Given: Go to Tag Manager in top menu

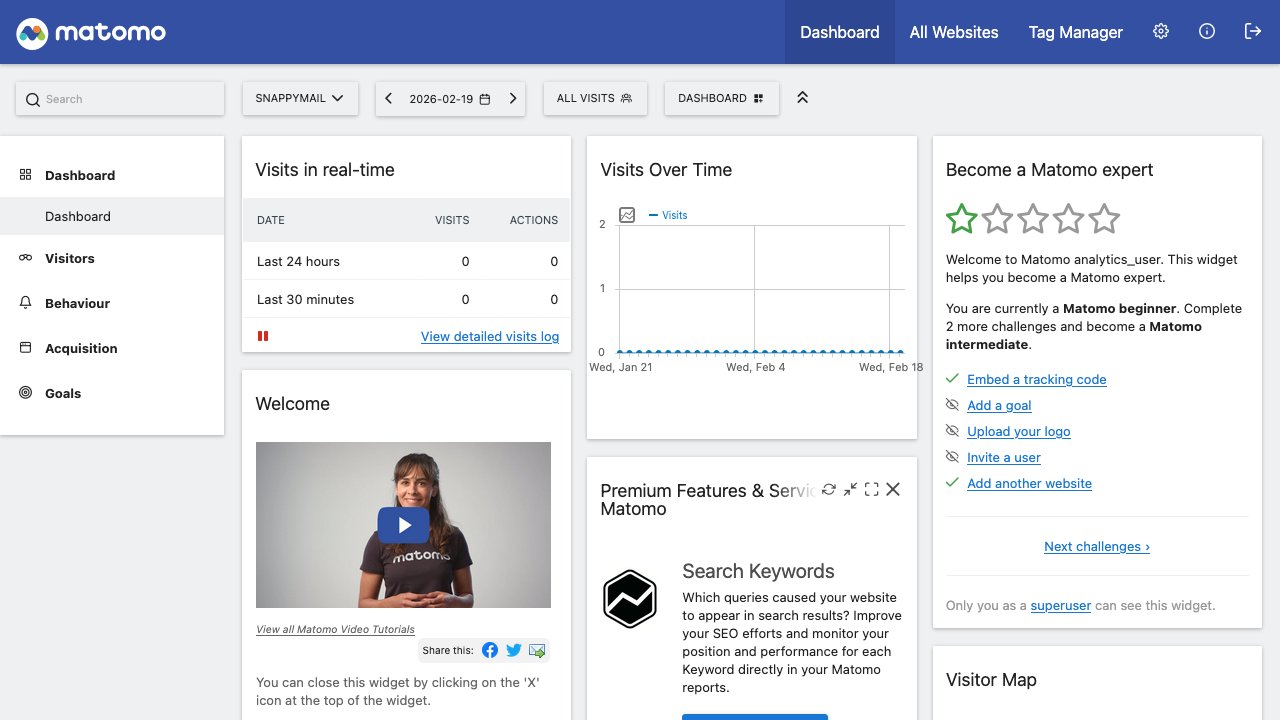Looking at the screenshot, I should pos(1075,32).
